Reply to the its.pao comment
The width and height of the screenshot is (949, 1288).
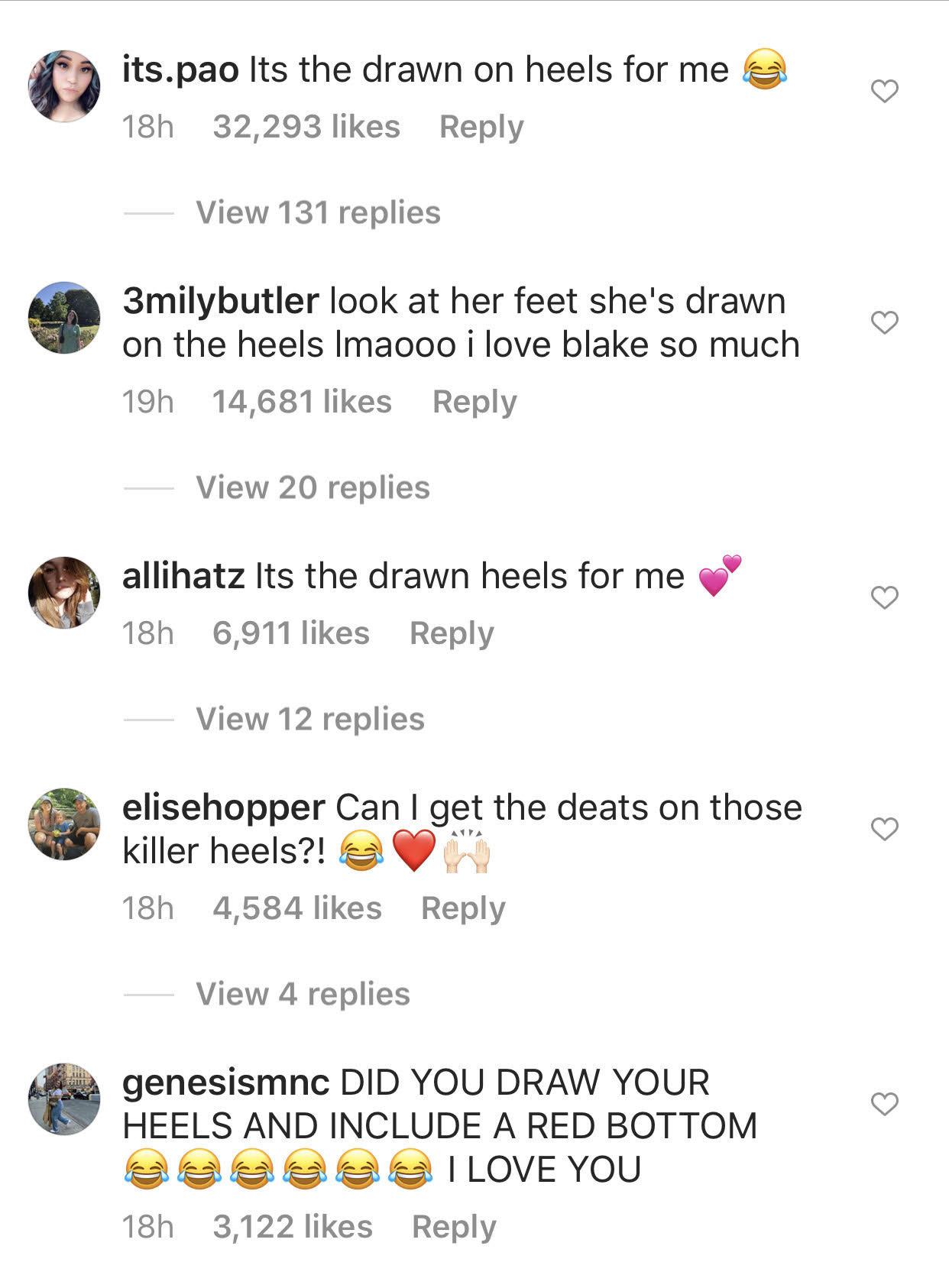point(481,127)
